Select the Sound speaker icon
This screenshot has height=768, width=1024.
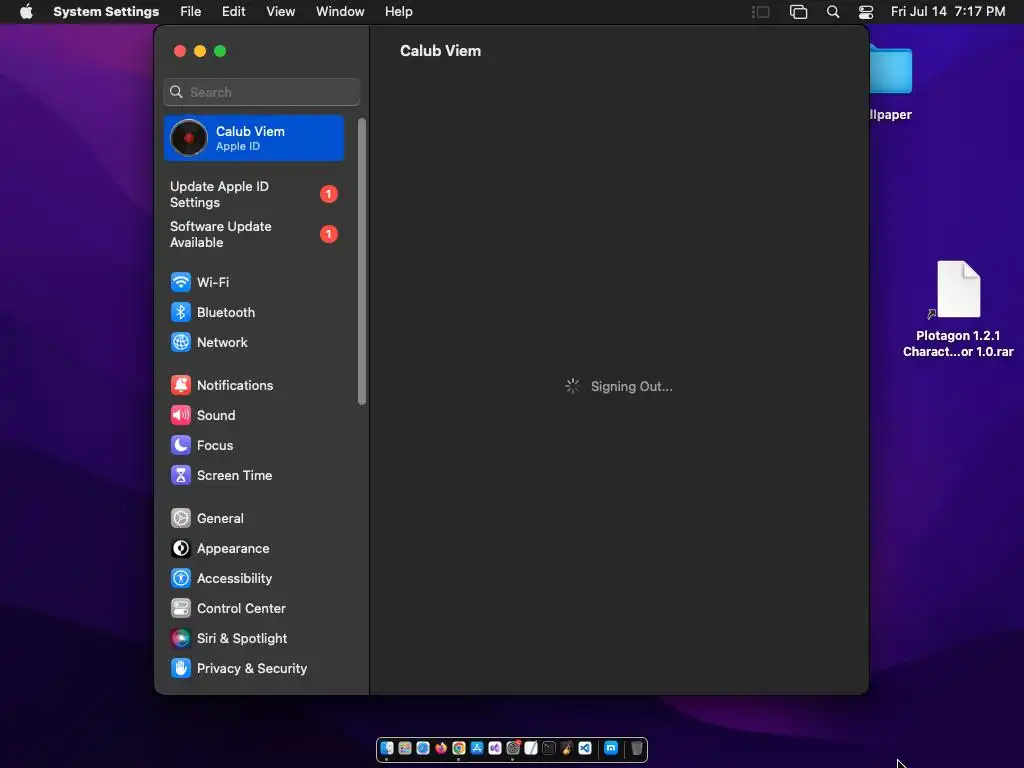coord(181,415)
